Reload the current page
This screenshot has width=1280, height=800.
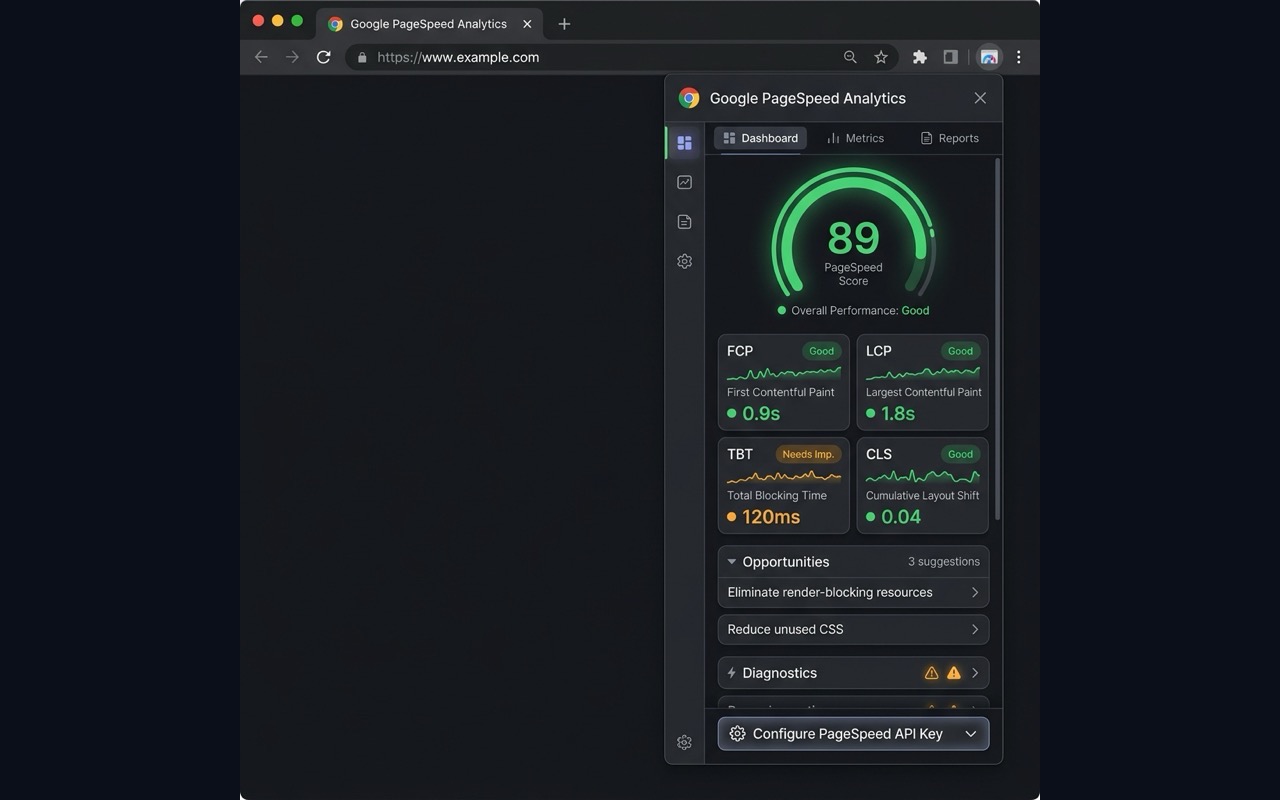click(x=323, y=57)
